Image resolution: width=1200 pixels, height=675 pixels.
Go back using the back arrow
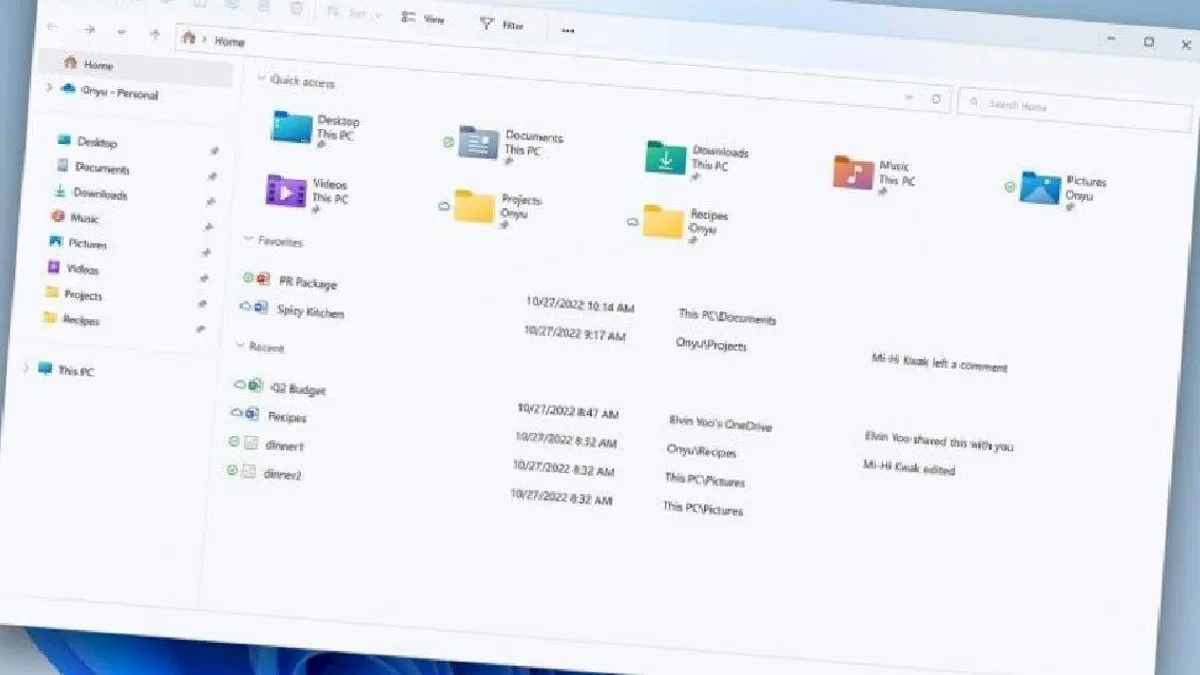pyautogui.click(x=52, y=27)
